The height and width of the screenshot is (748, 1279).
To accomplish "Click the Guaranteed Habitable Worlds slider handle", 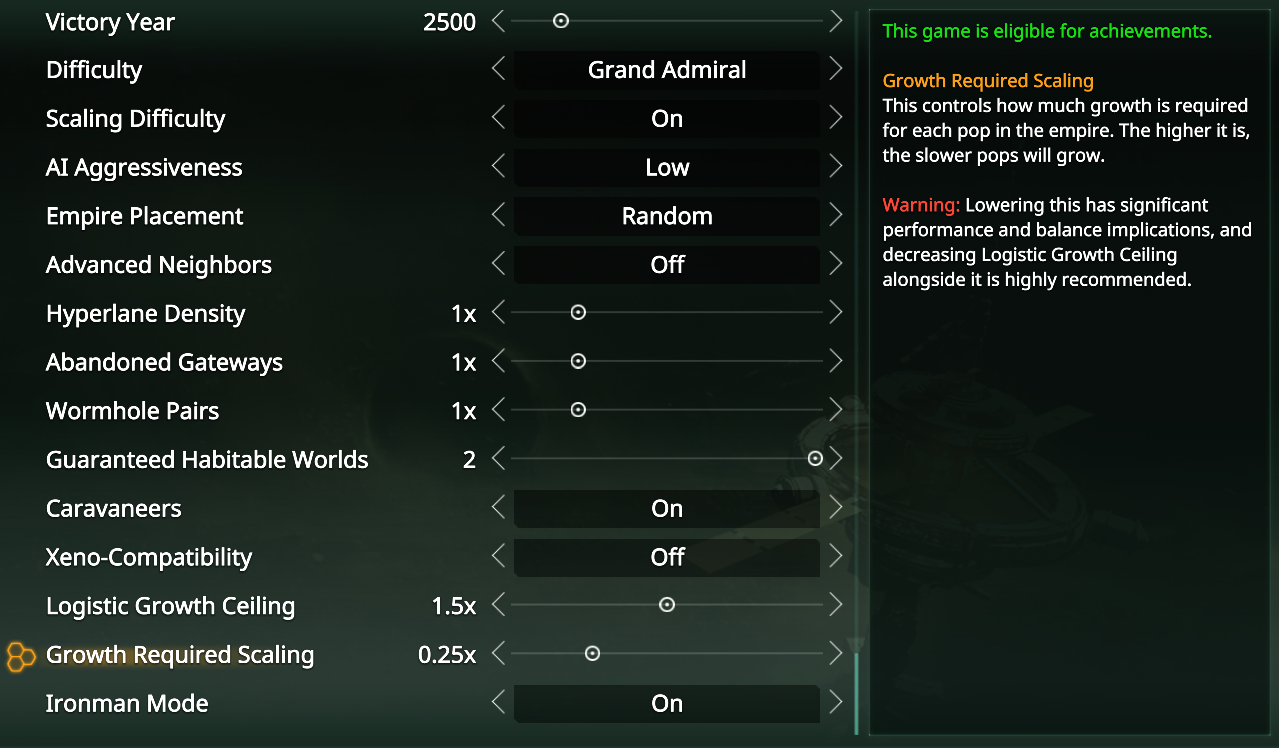I will [x=815, y=457].
